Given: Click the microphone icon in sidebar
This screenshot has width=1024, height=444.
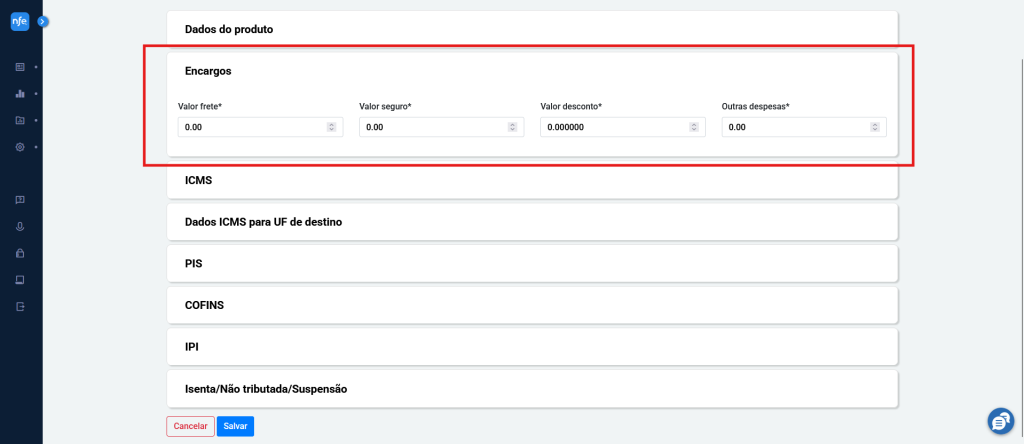Looking at the screenshot, I should click(x=20, y=226).
